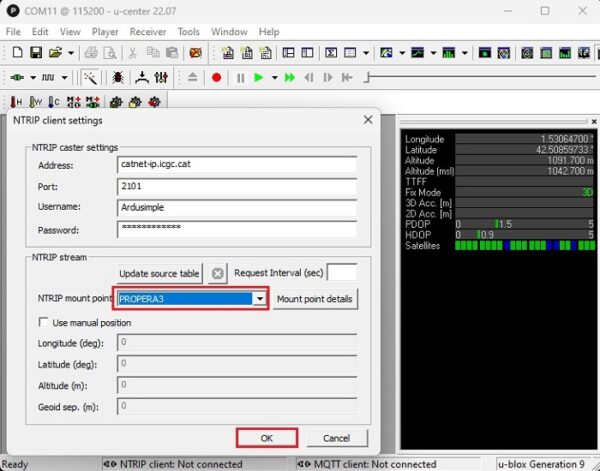Open the Tools menu
The height and width of the screenshot is (471, 600).
tap(188, 31)
